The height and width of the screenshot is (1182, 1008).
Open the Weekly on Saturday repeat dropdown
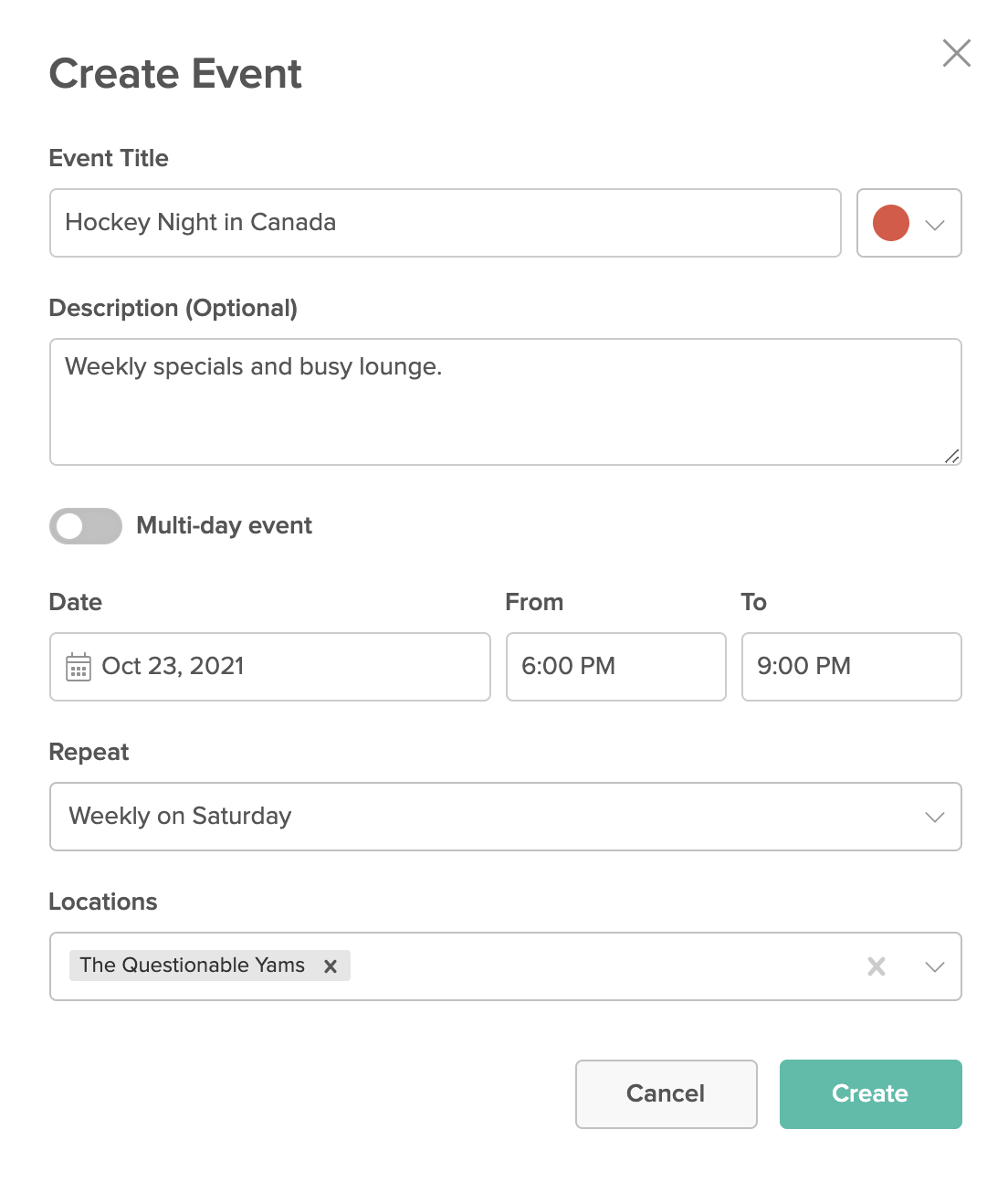(x=506, y=817)
